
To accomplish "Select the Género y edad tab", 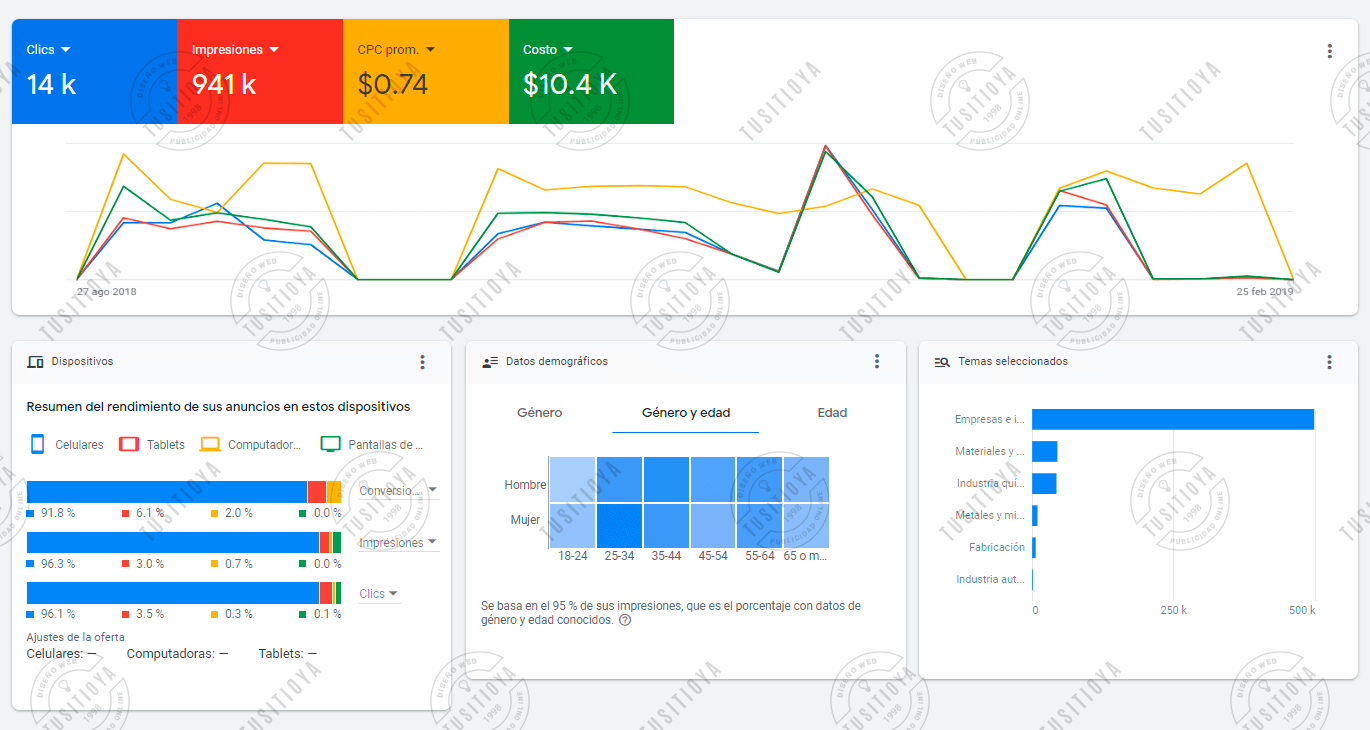I will (686, 412).
